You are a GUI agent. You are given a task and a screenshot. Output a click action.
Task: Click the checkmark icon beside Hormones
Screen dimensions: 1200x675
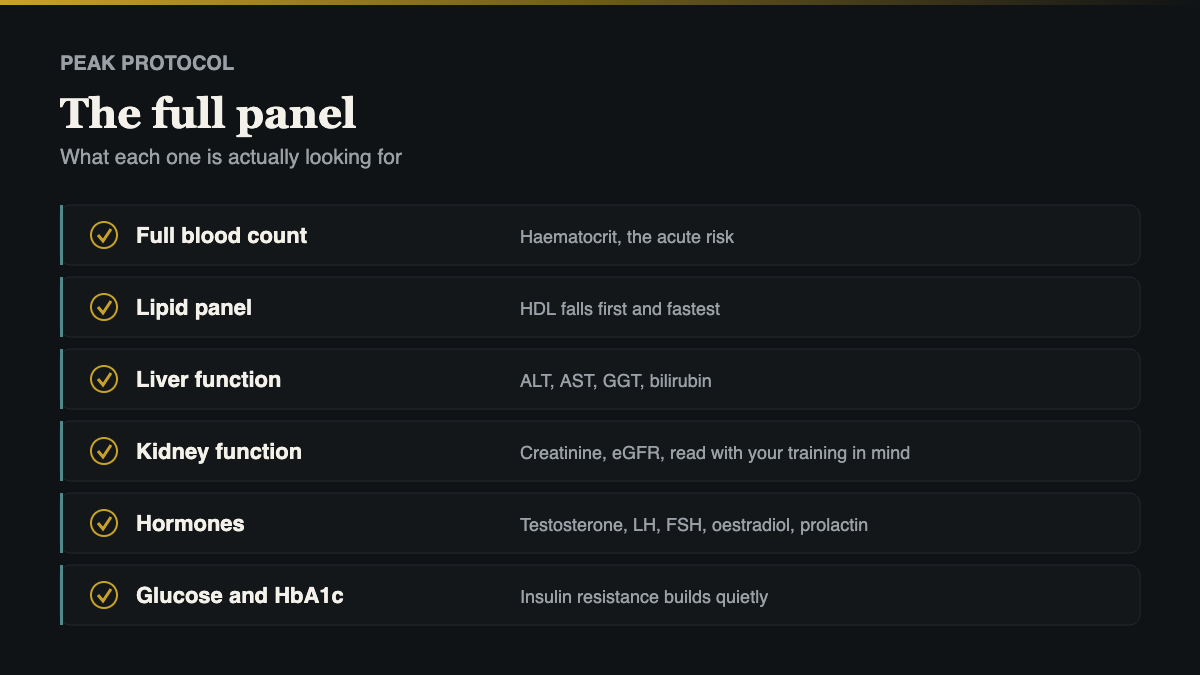104,523
